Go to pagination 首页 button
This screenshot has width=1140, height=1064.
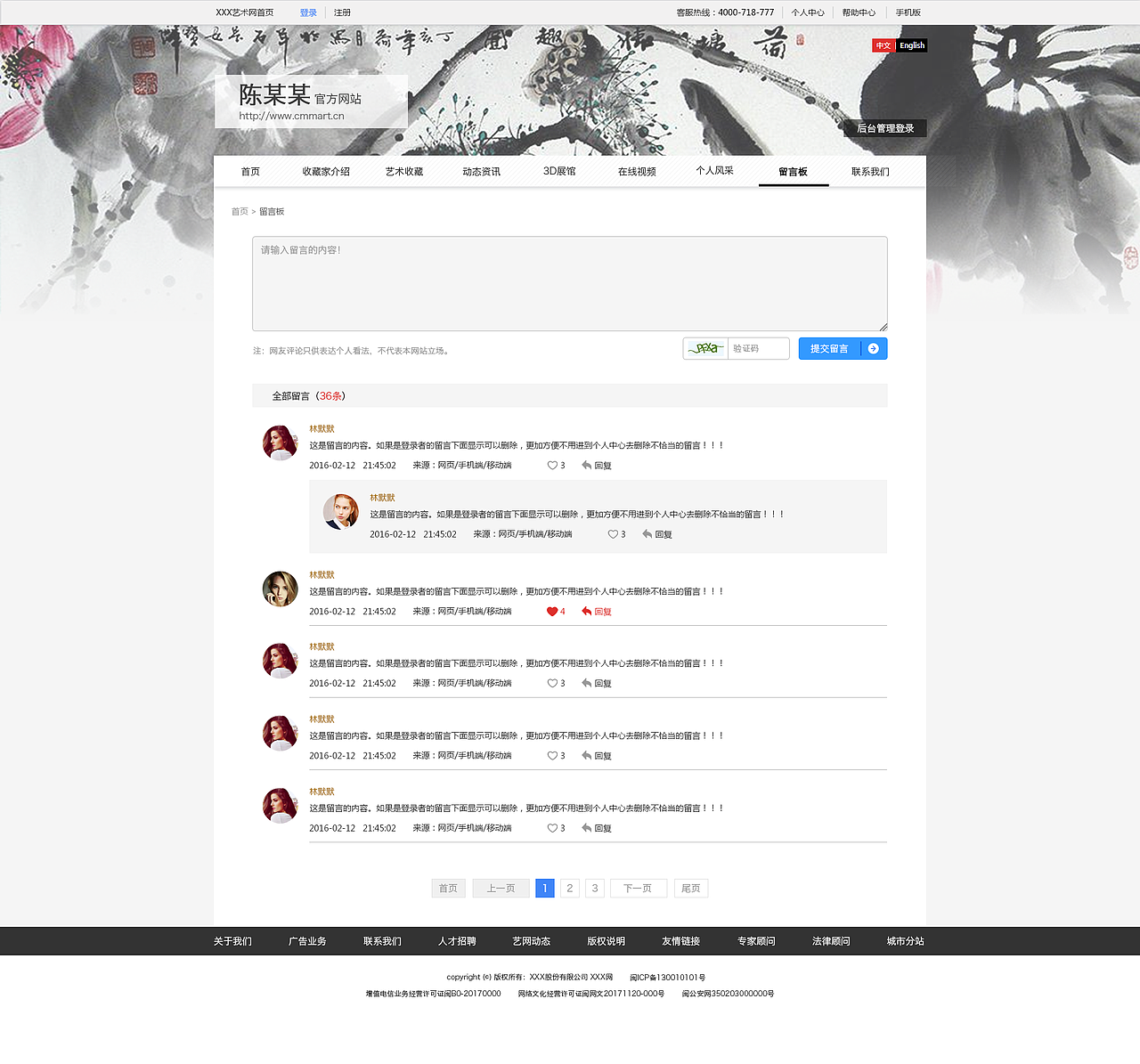448,889
